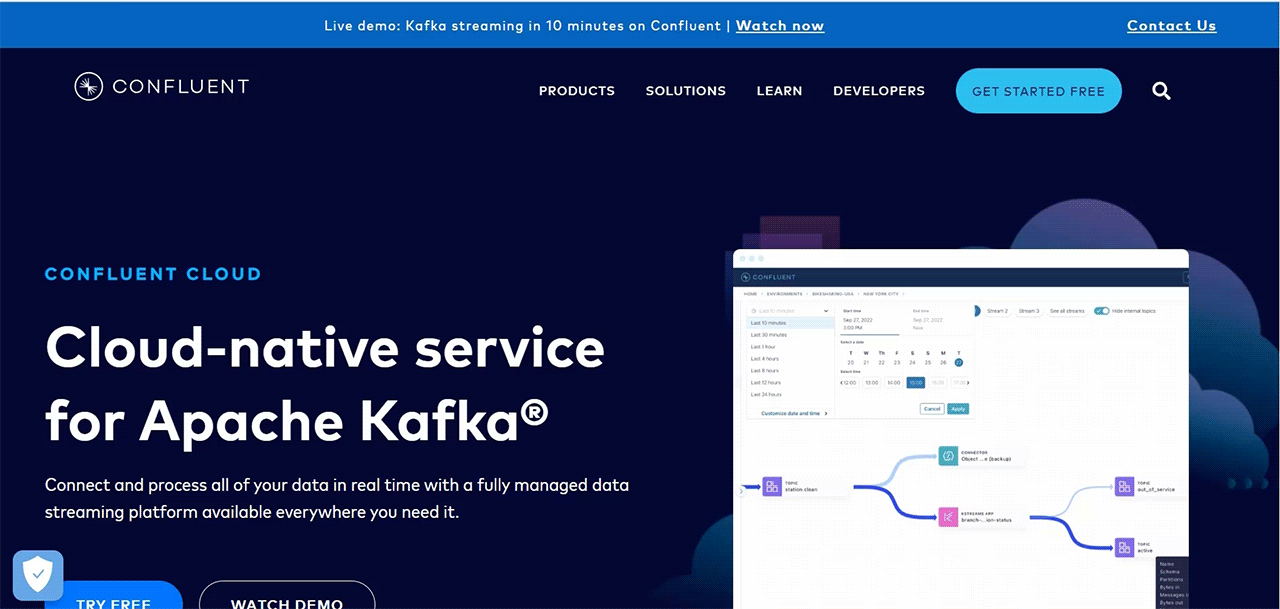Click the NEW YORK CITY breadcrumb

[x=881, y=294]
